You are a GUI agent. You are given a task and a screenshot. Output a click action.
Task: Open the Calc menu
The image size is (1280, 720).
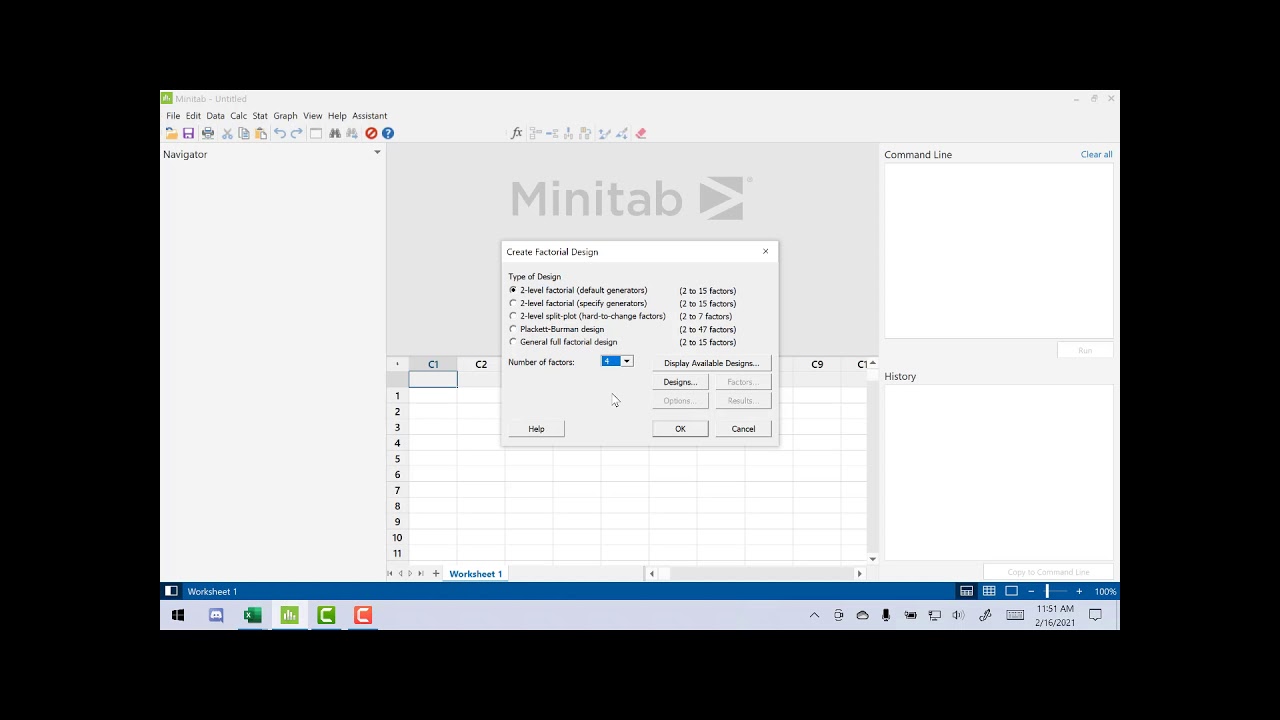coord(238,116)
